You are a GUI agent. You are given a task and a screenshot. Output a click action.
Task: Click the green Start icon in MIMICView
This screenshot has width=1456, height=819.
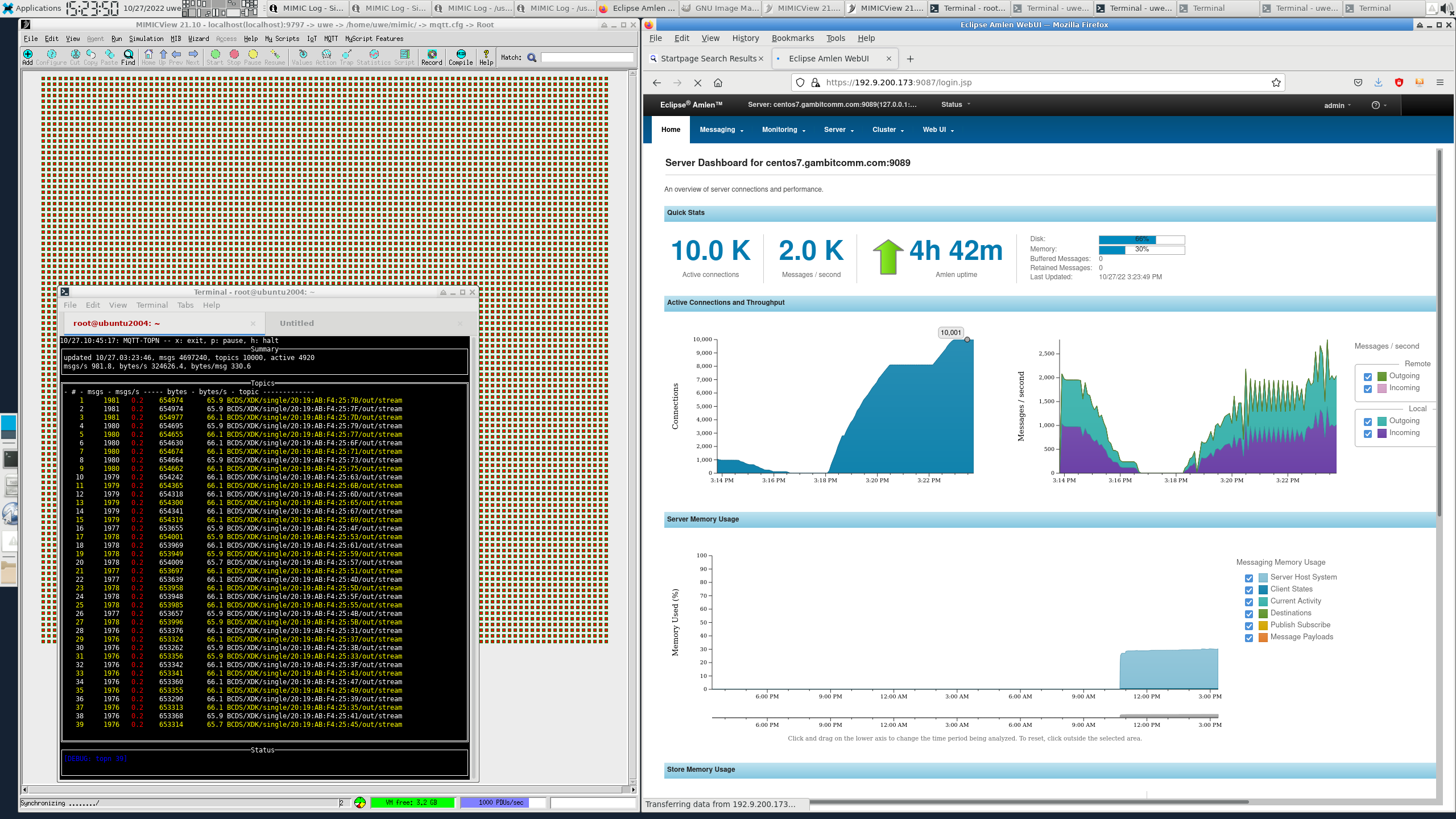(215, 57)
